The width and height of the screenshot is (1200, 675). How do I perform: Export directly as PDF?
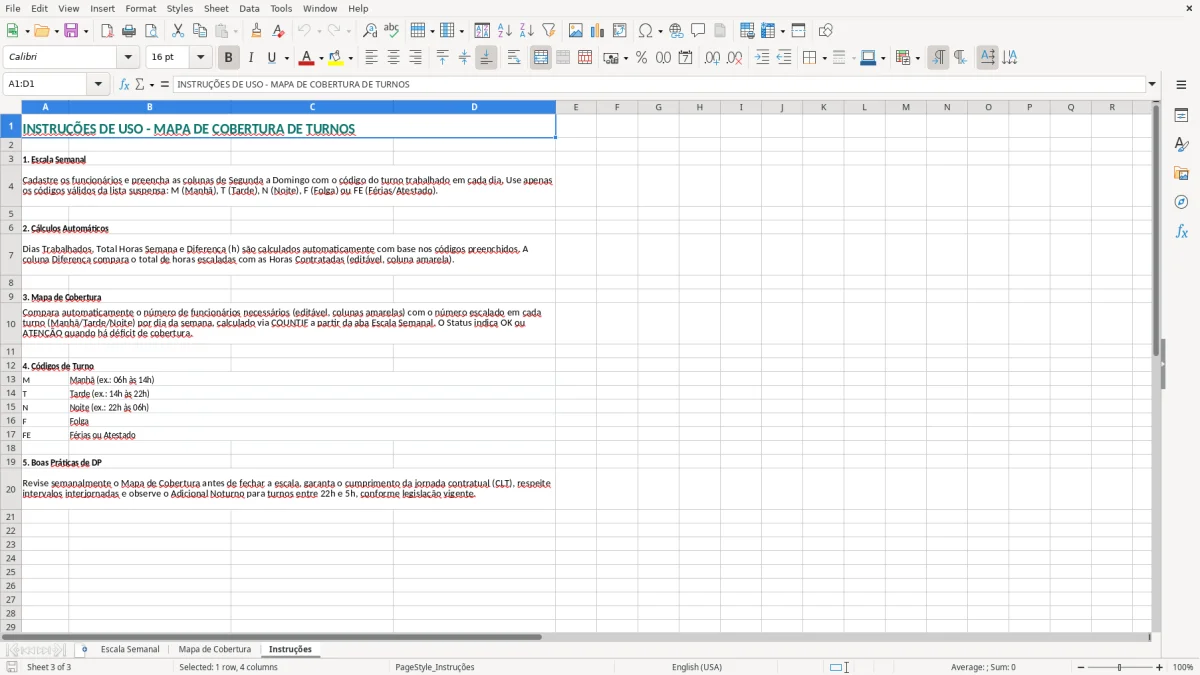pyautogui.click(x=107, y=31)
